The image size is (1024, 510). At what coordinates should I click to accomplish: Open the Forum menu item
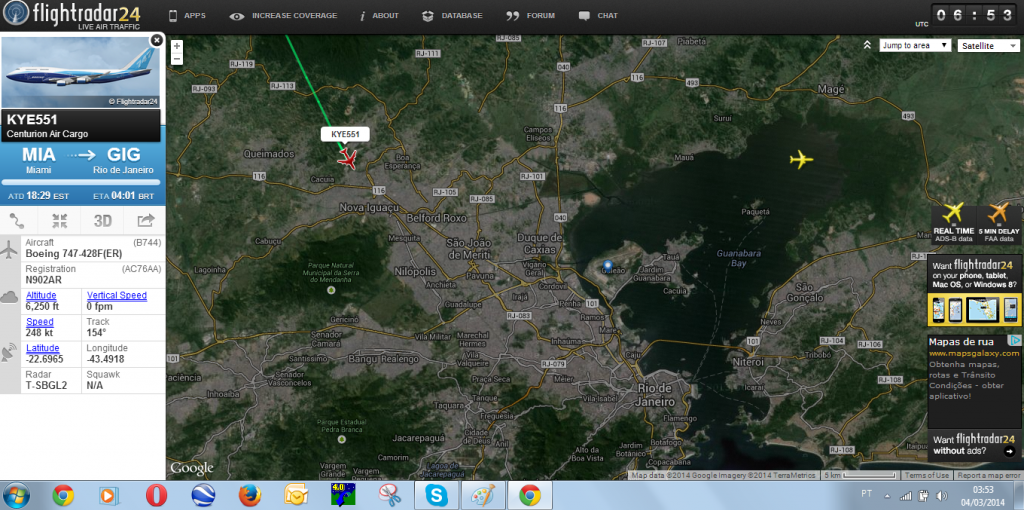pos(531,16)
